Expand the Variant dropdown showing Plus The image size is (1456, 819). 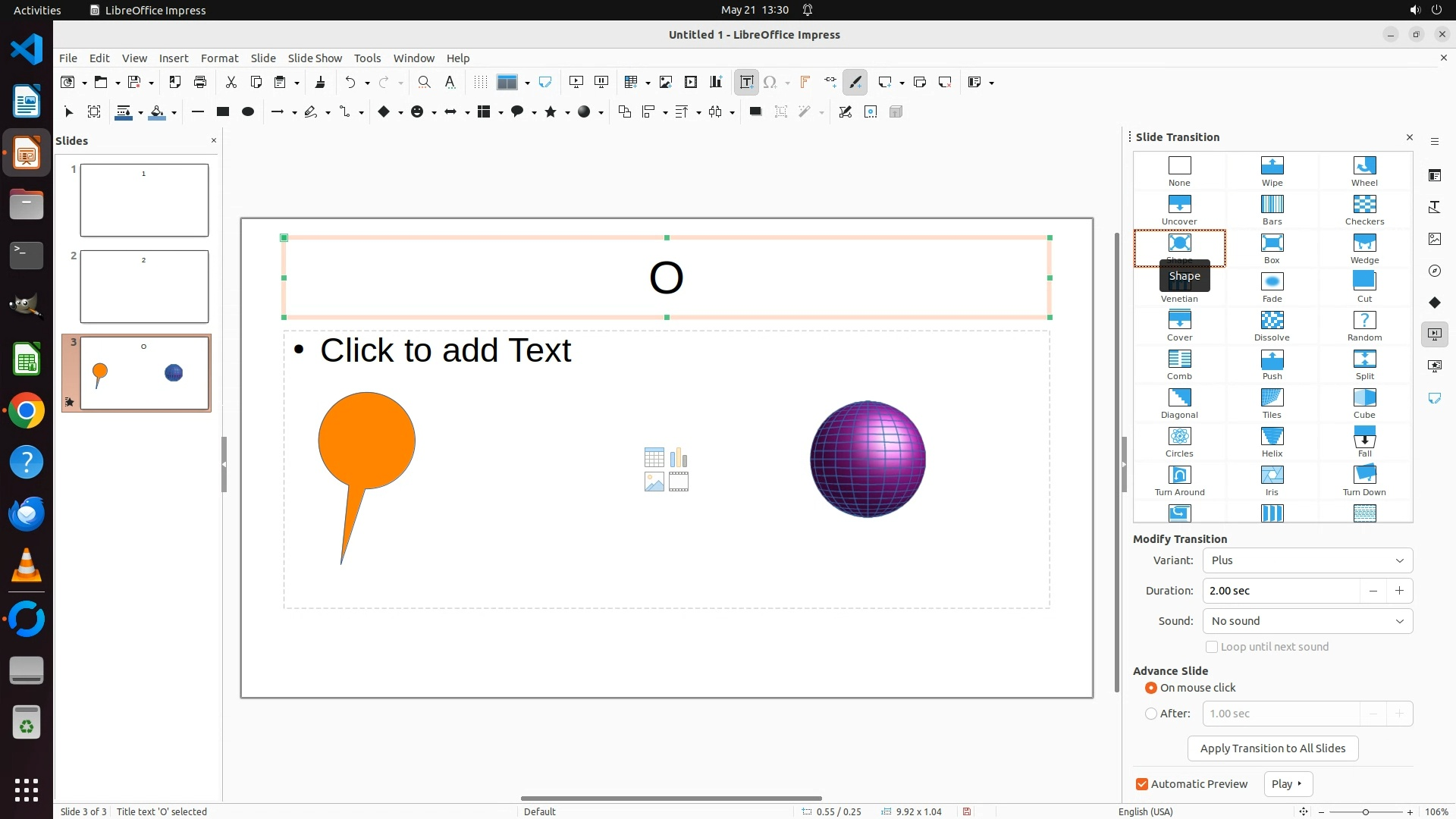[x=1307, y=560]
